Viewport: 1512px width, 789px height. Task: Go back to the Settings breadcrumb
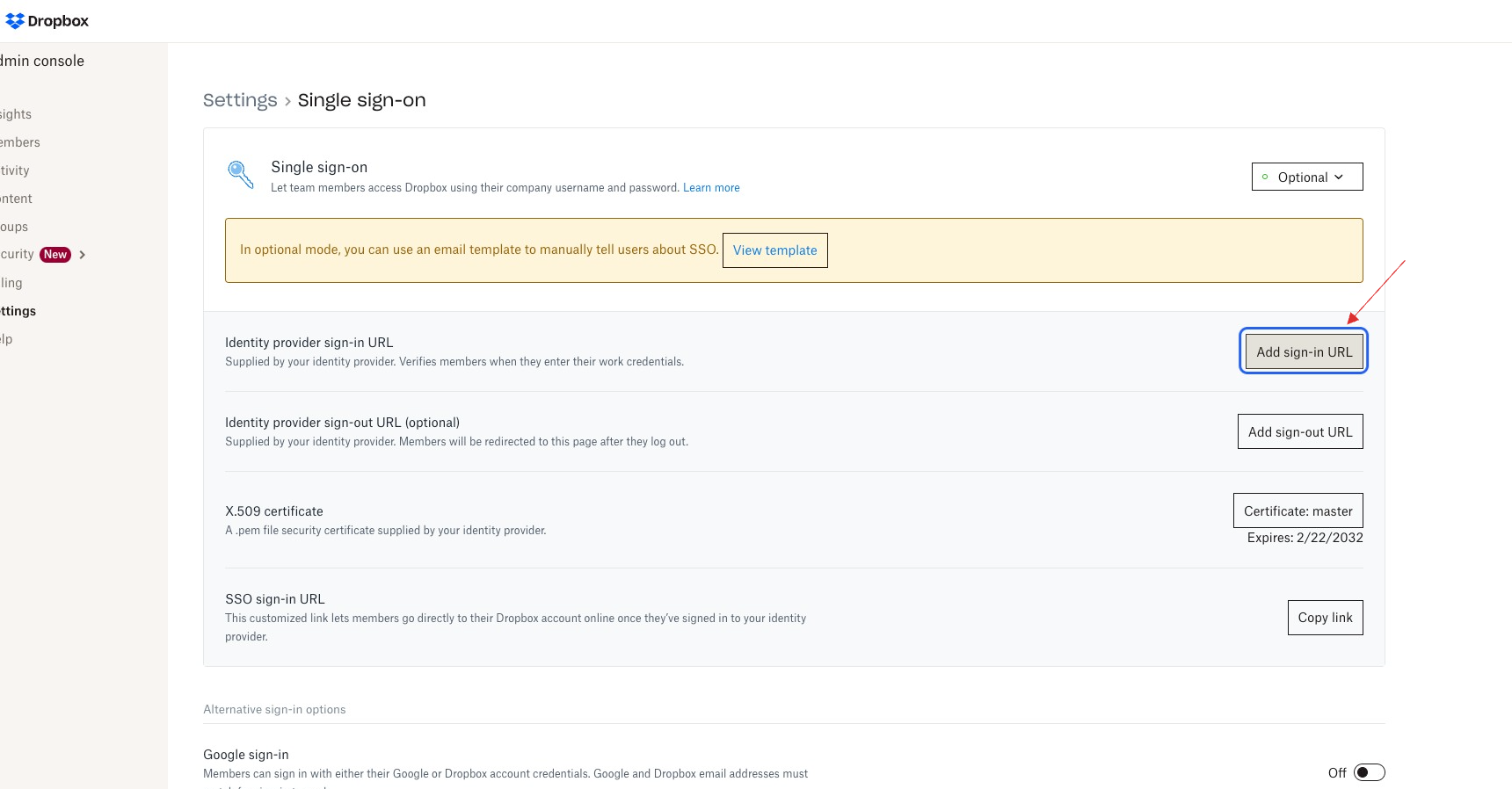click(240, 100)
